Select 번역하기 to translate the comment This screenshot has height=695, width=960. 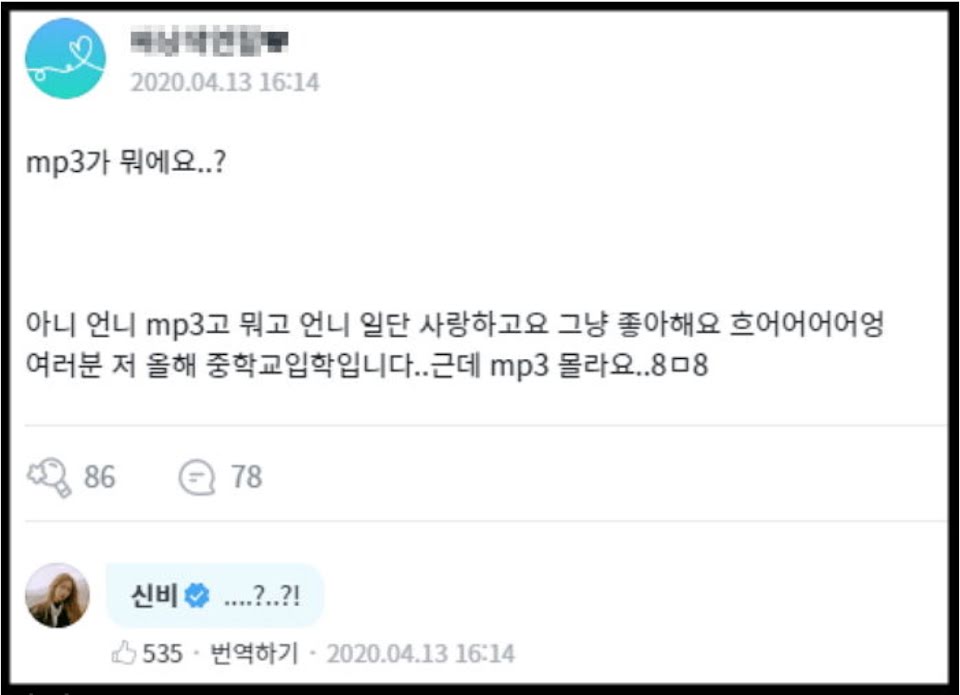click(x=254, y=653)
